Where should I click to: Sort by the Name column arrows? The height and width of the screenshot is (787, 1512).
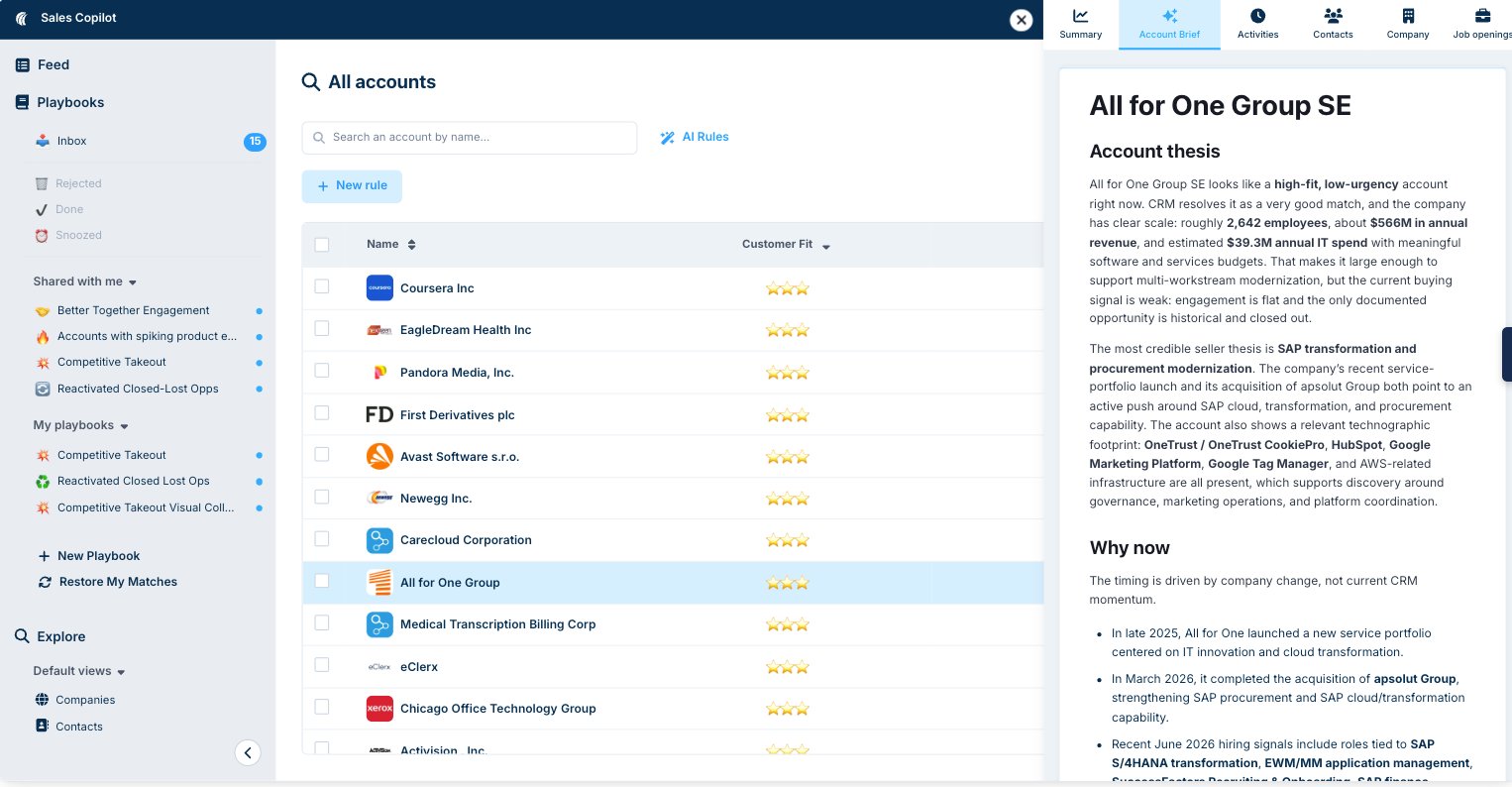click(412, 245)
